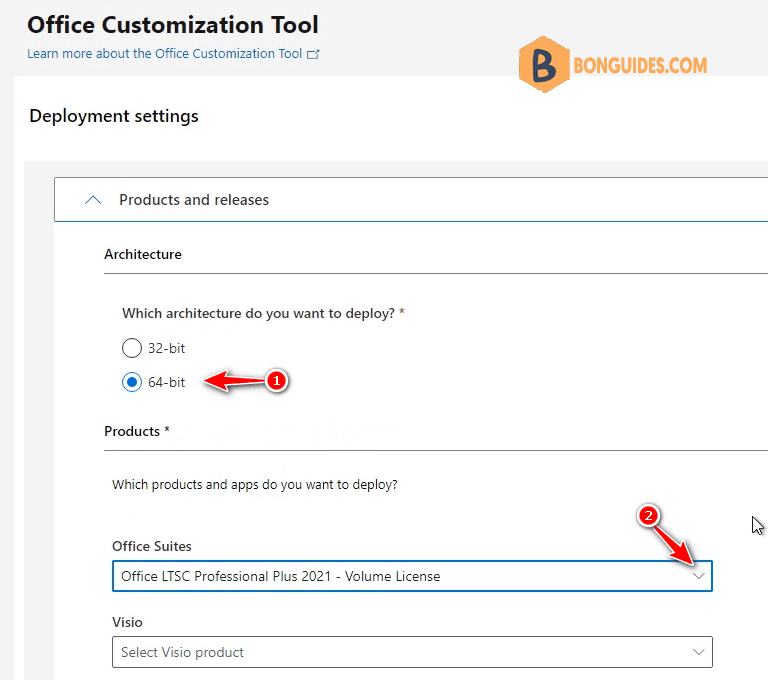The width and height of the screenshot is (768, 680).
Task: Click the Office Customization Tool title
Action: click(173, 24)
